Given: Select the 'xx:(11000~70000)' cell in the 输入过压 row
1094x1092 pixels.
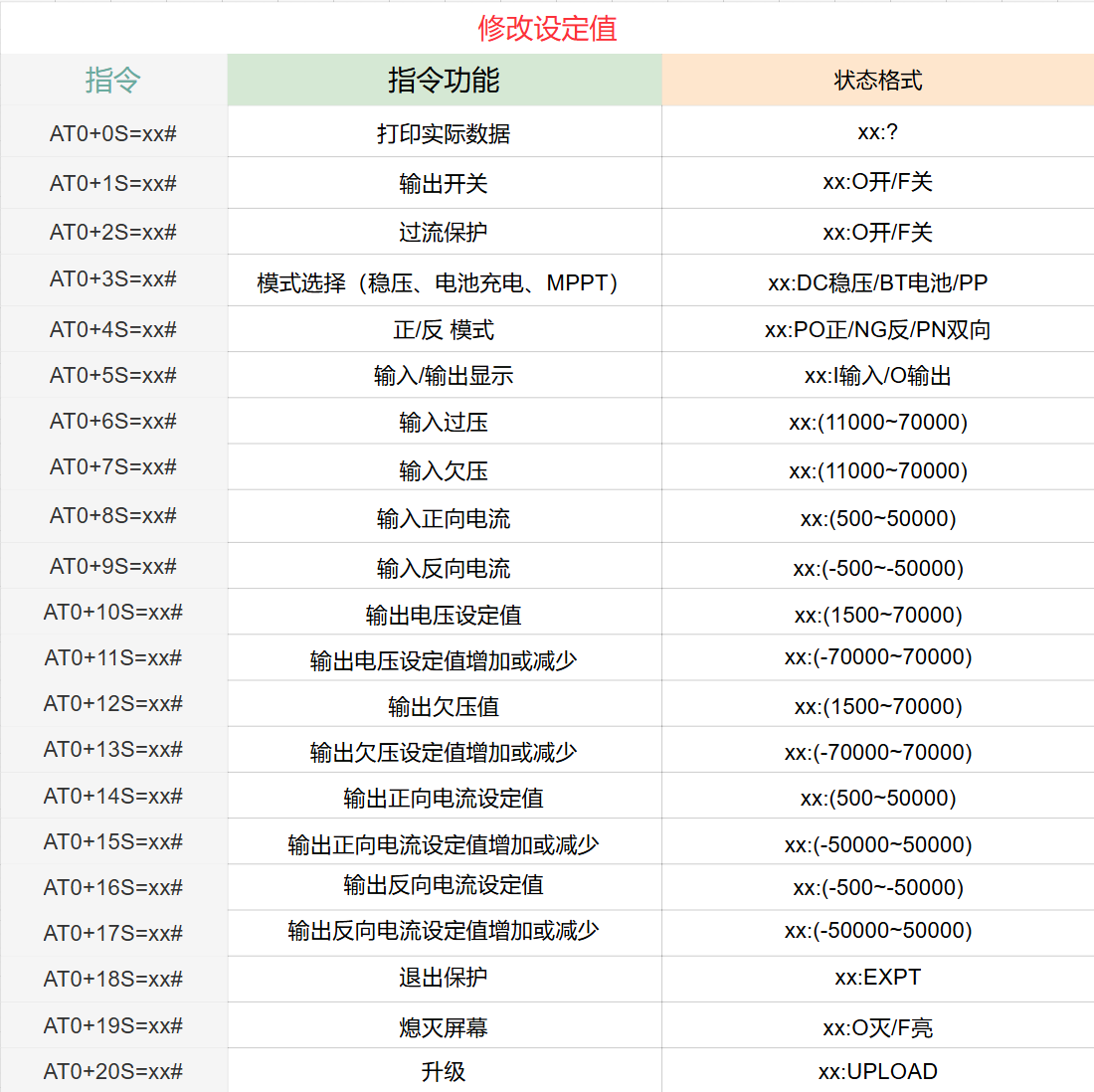Looking at the screenshot, I should (878, 422).
